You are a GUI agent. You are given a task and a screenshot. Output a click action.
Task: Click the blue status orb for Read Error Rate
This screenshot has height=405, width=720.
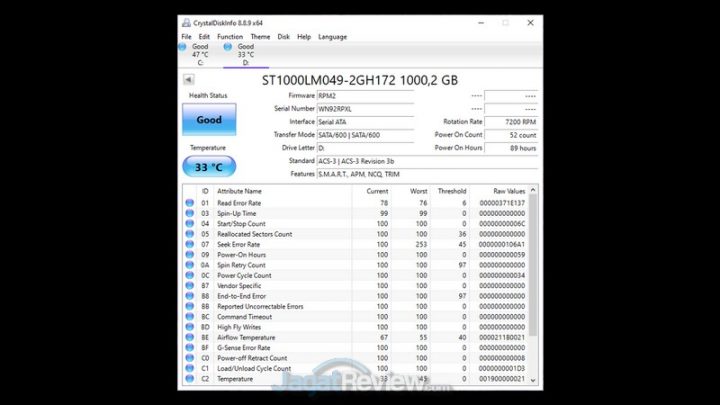pos(190,203)
